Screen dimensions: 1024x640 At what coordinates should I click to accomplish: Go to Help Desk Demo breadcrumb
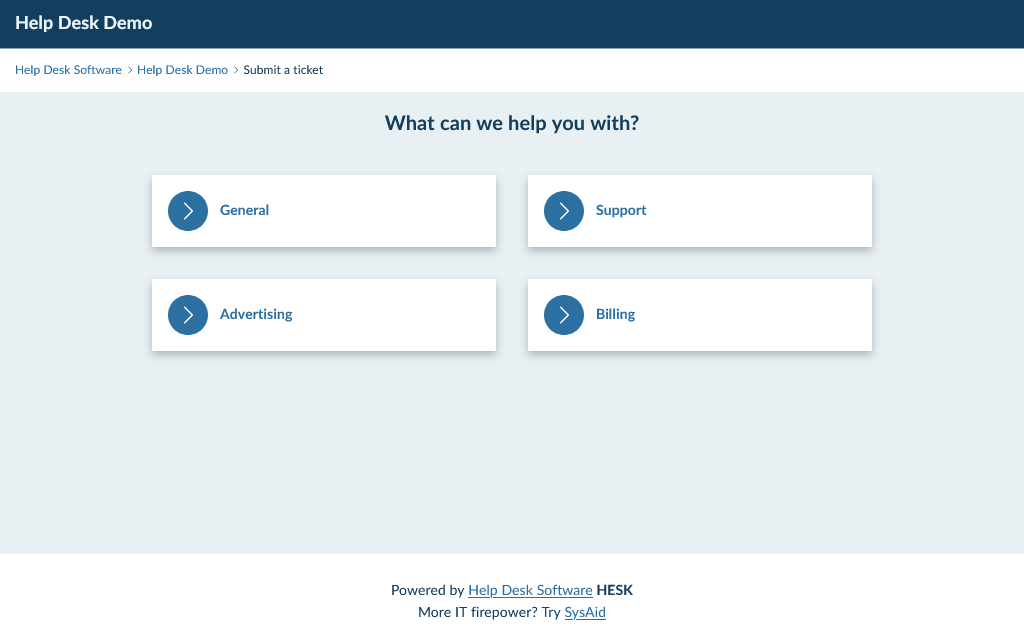click(x=182, y=70)
